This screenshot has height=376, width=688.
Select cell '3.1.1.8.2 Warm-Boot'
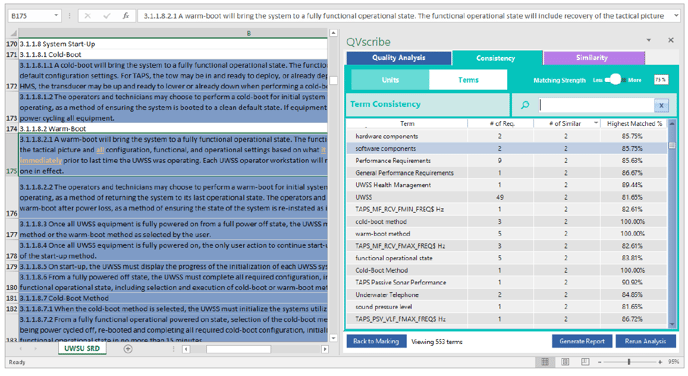click(173, 129)
